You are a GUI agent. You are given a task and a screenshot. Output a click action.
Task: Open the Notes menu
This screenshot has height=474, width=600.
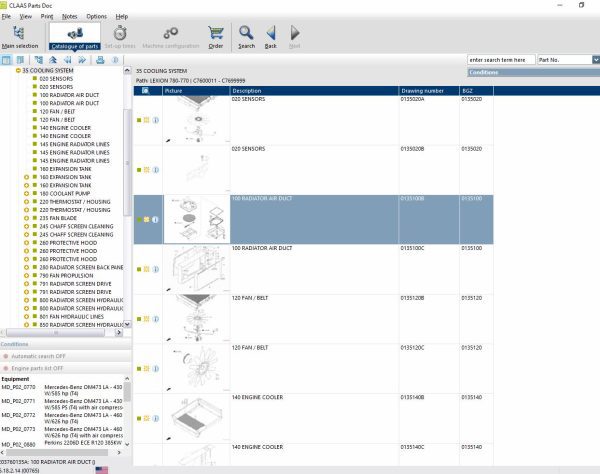click(70, 16)
